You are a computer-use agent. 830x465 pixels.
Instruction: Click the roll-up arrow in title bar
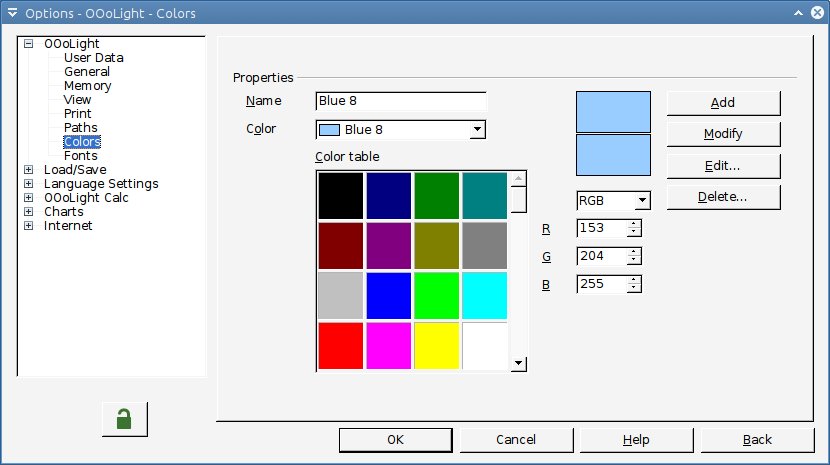pos(799,13)
